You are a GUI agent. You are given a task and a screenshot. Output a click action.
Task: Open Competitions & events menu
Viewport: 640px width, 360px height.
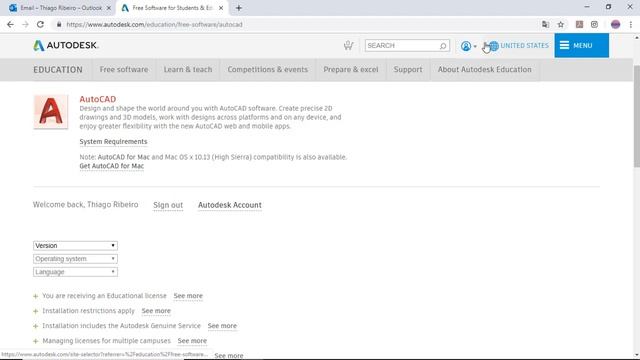pos(268,69)
